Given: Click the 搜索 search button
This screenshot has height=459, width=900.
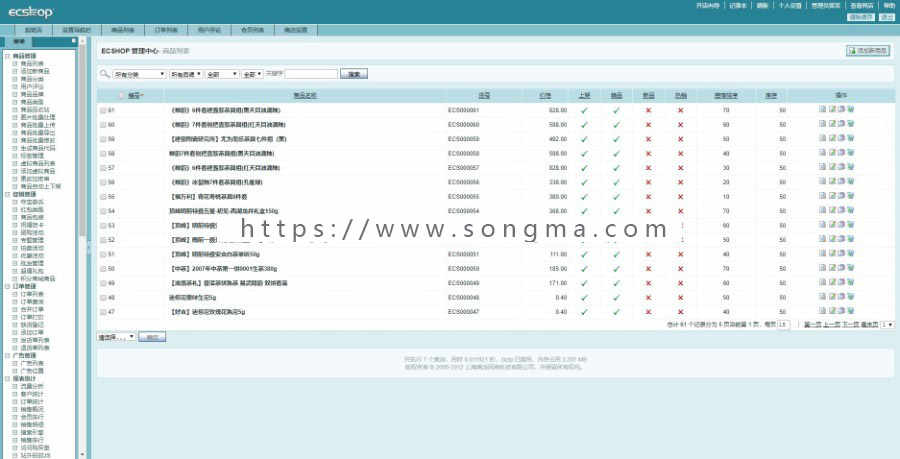Looking at the screenshot, I should coord(354,75).
